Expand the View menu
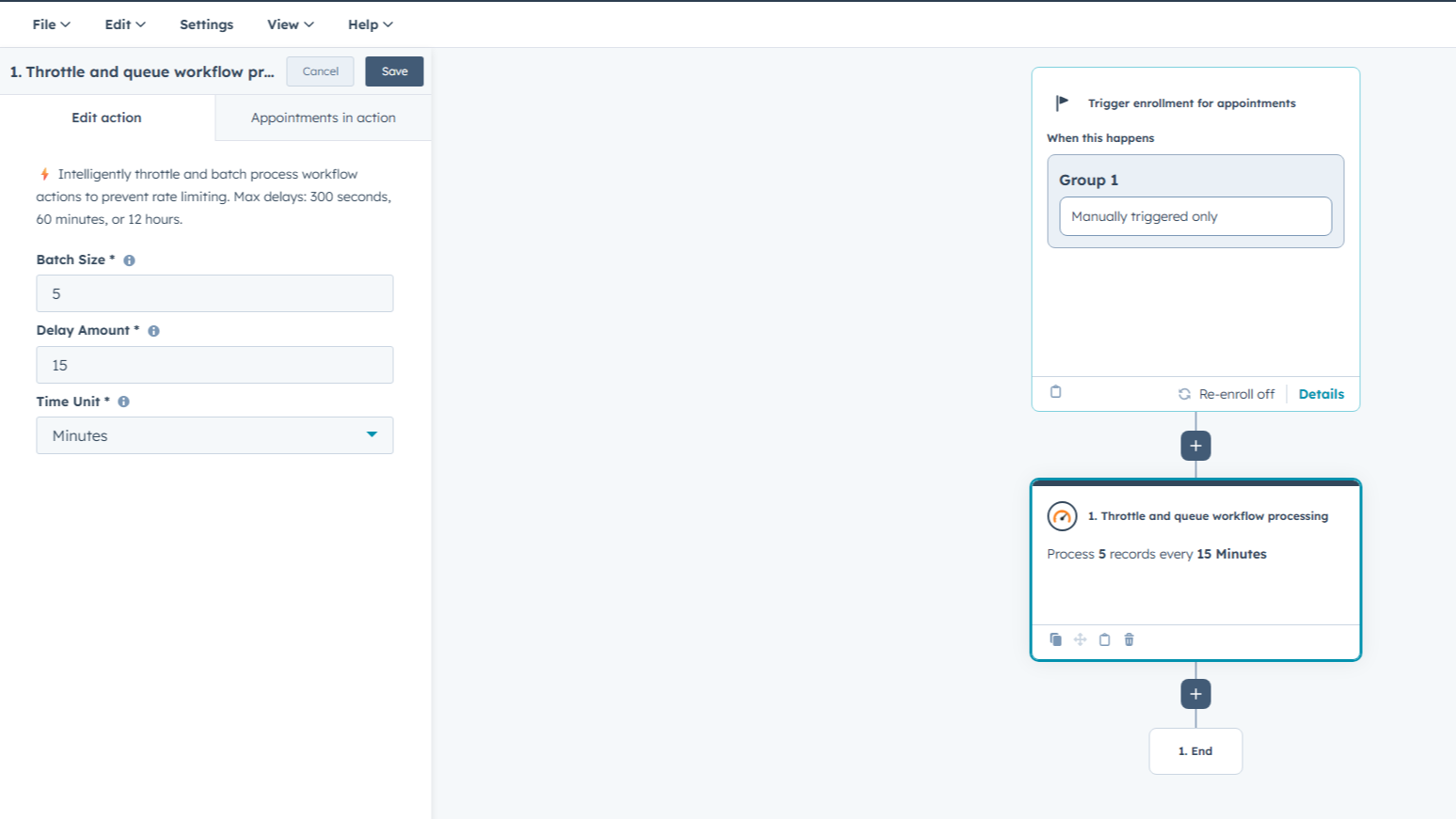 tap(290, 24)
